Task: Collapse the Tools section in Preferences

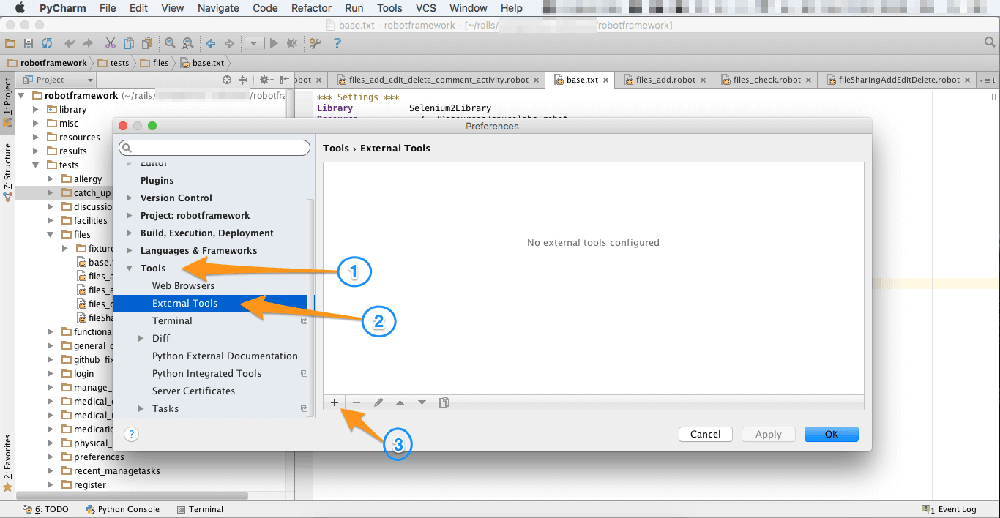Action: click(x=129, y=269)
